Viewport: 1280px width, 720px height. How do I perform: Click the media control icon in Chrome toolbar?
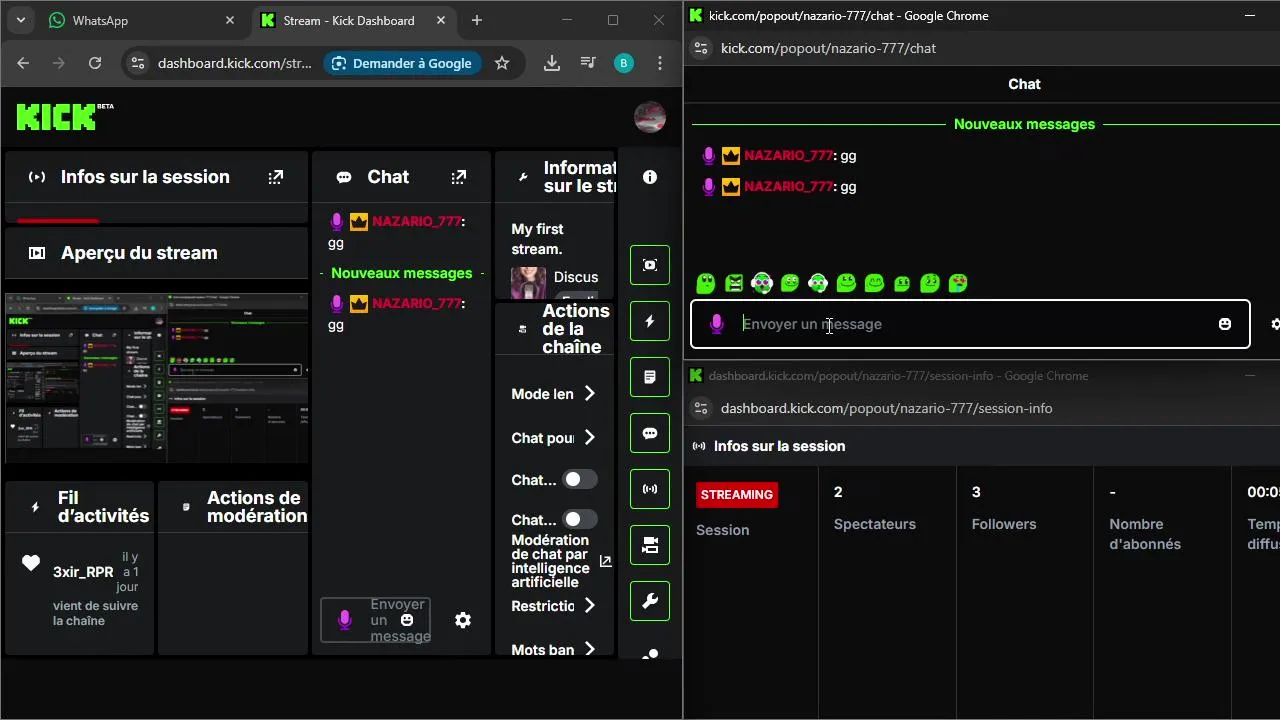point(588,63)
